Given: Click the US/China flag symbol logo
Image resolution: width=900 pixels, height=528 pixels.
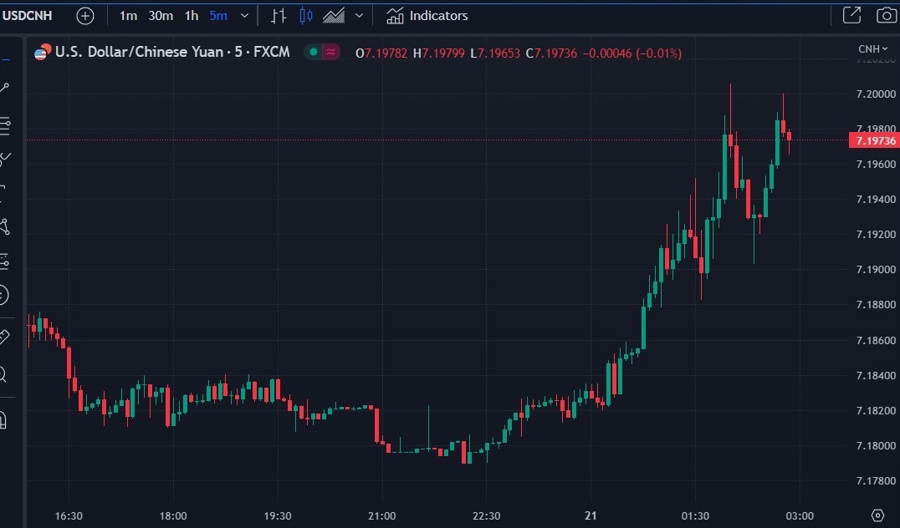Looking at the screenshot, I should [42, 52].
